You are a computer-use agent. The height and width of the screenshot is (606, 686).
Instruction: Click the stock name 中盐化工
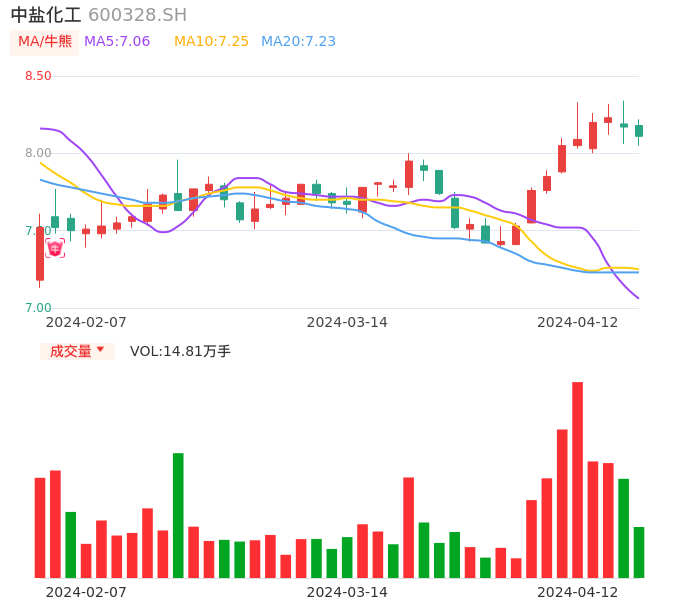(46, 15)
